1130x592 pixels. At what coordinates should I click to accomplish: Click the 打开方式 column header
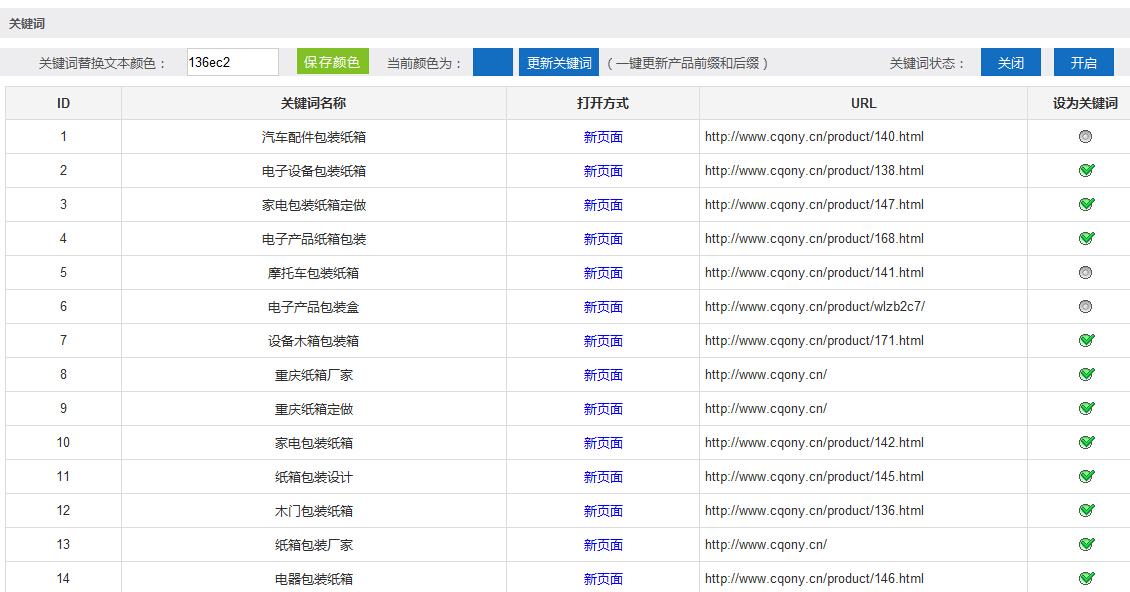click(603, 103)
